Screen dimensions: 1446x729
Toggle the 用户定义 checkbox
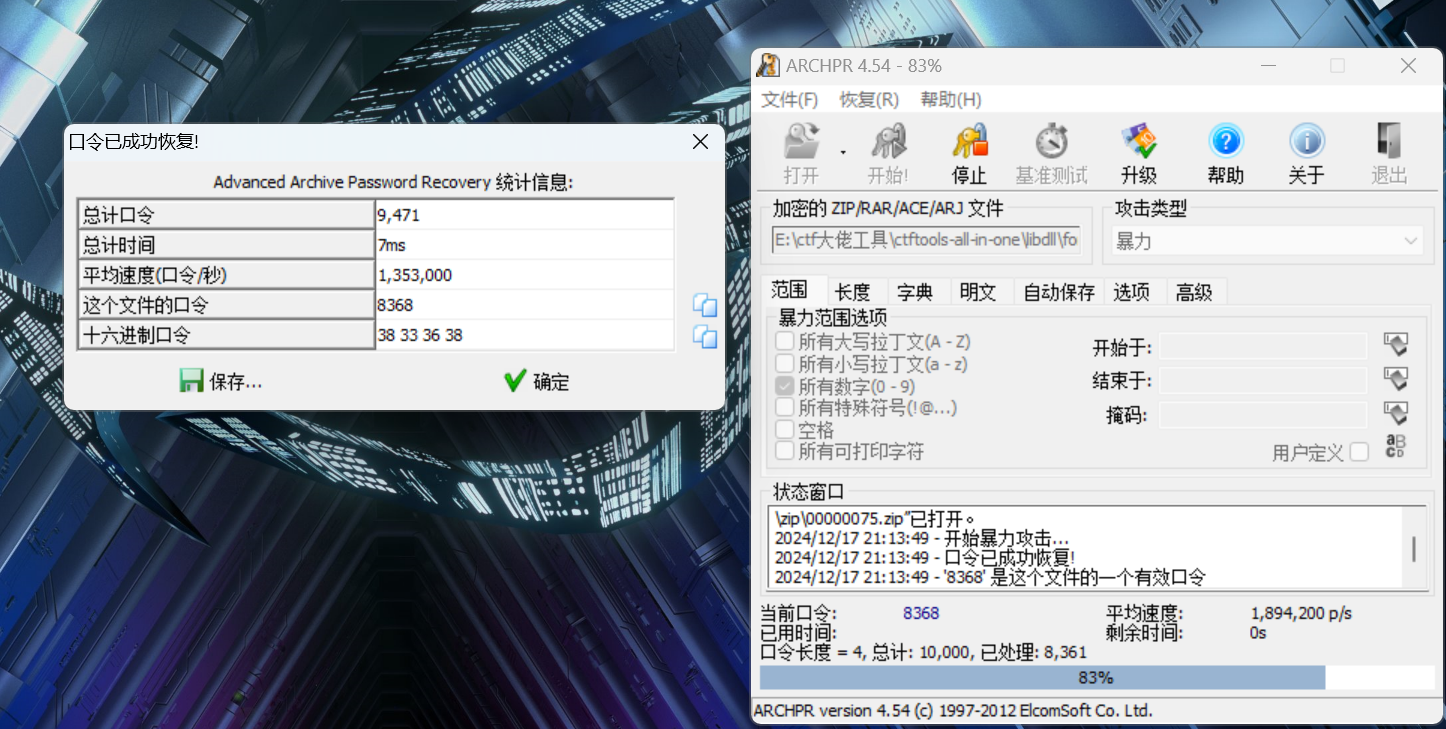click(x=1359, y=452)
